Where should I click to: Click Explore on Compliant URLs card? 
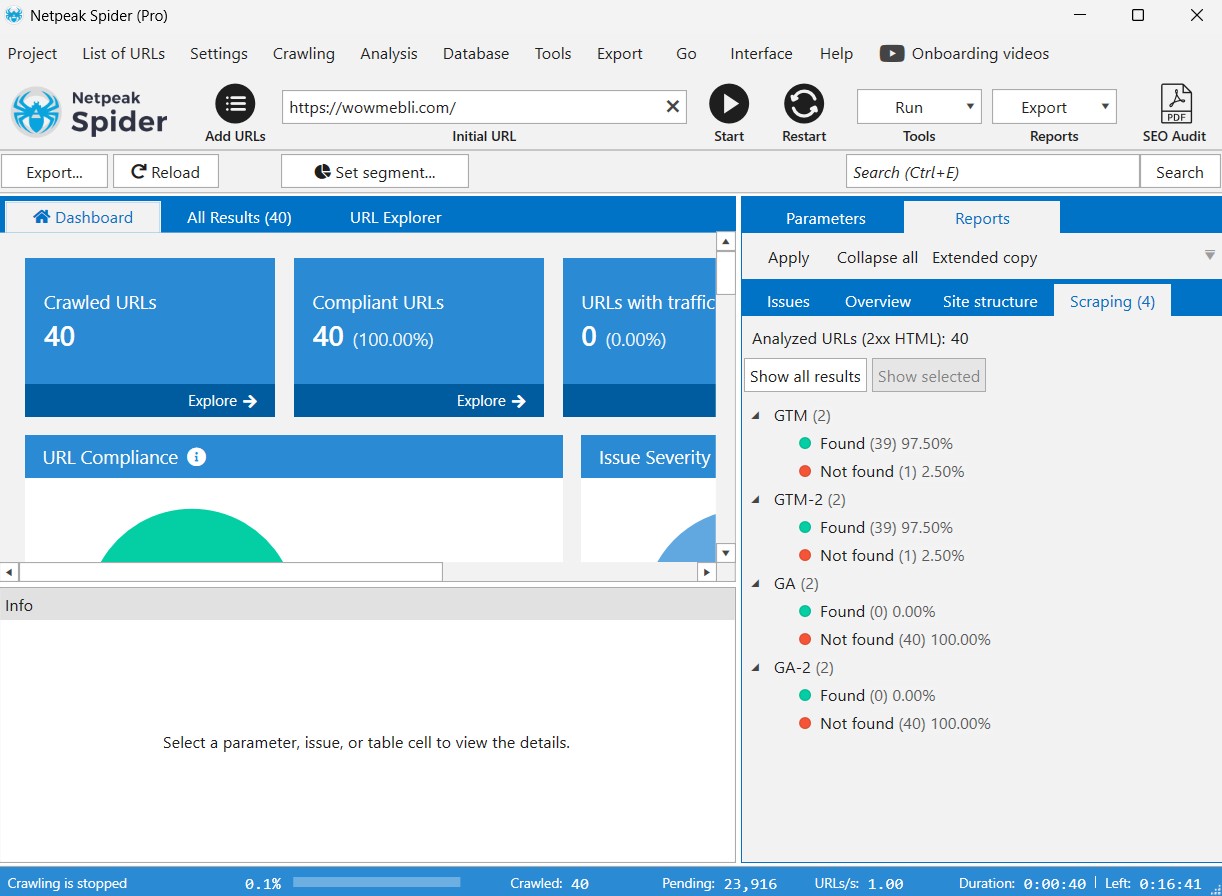tap(491, 401)
